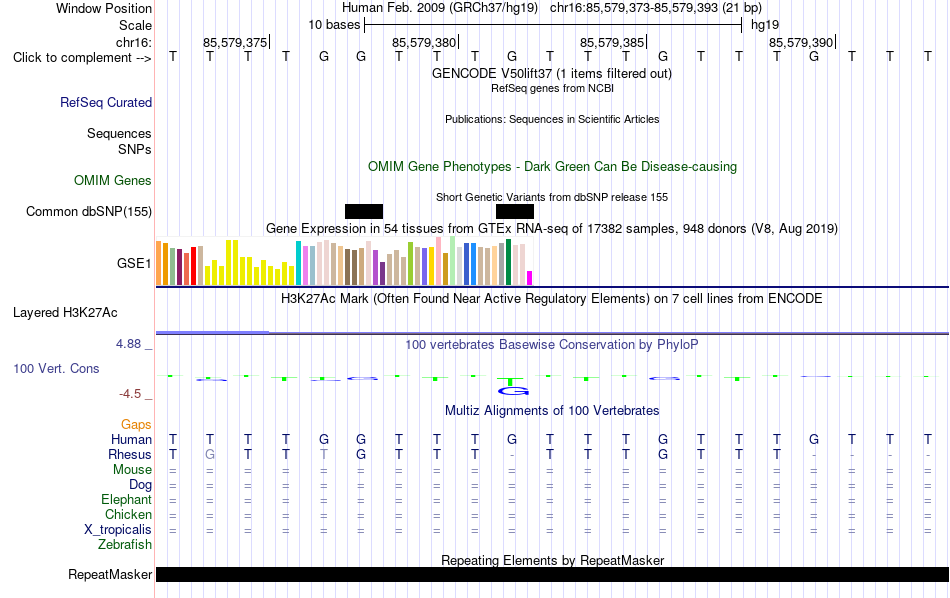The image size is (950, 598).
Task: Click the '10 bases' scale bar
Action: tap(553, 25)
